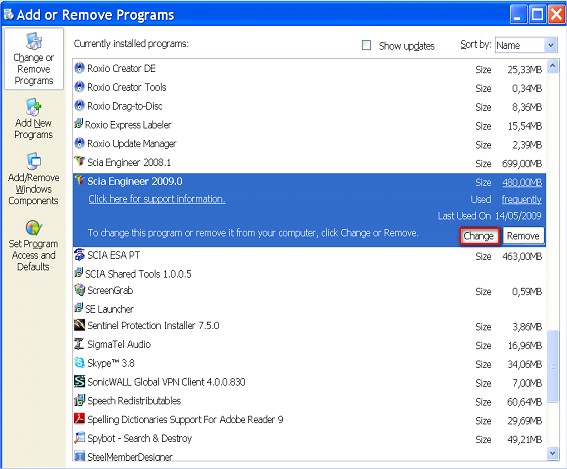Screen dimensions: 567x469
Task: Click the vertical scrollbar thumb in program list
Action: tap(553, 366)
